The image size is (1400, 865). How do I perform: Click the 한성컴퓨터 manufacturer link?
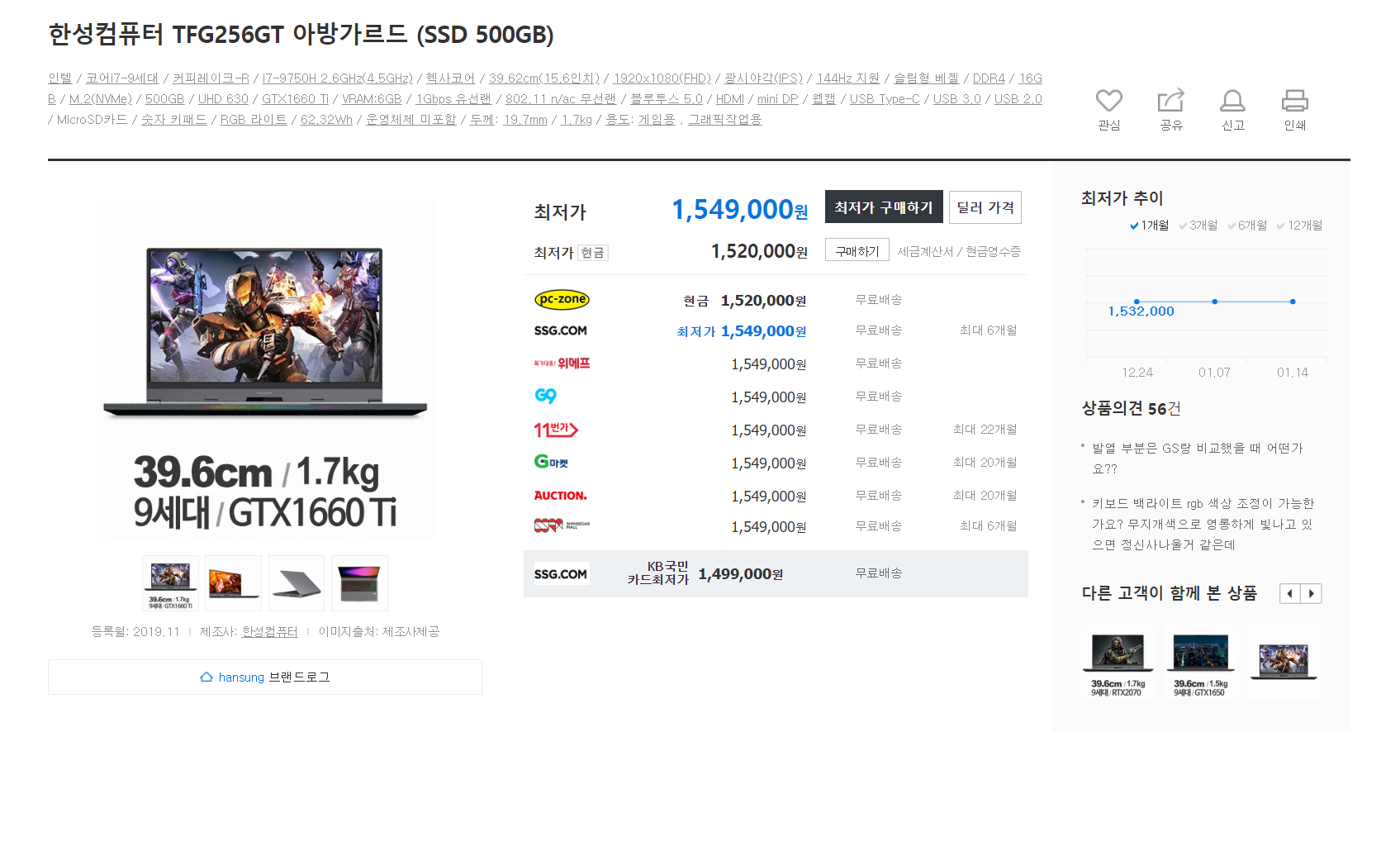pos(270,631)
